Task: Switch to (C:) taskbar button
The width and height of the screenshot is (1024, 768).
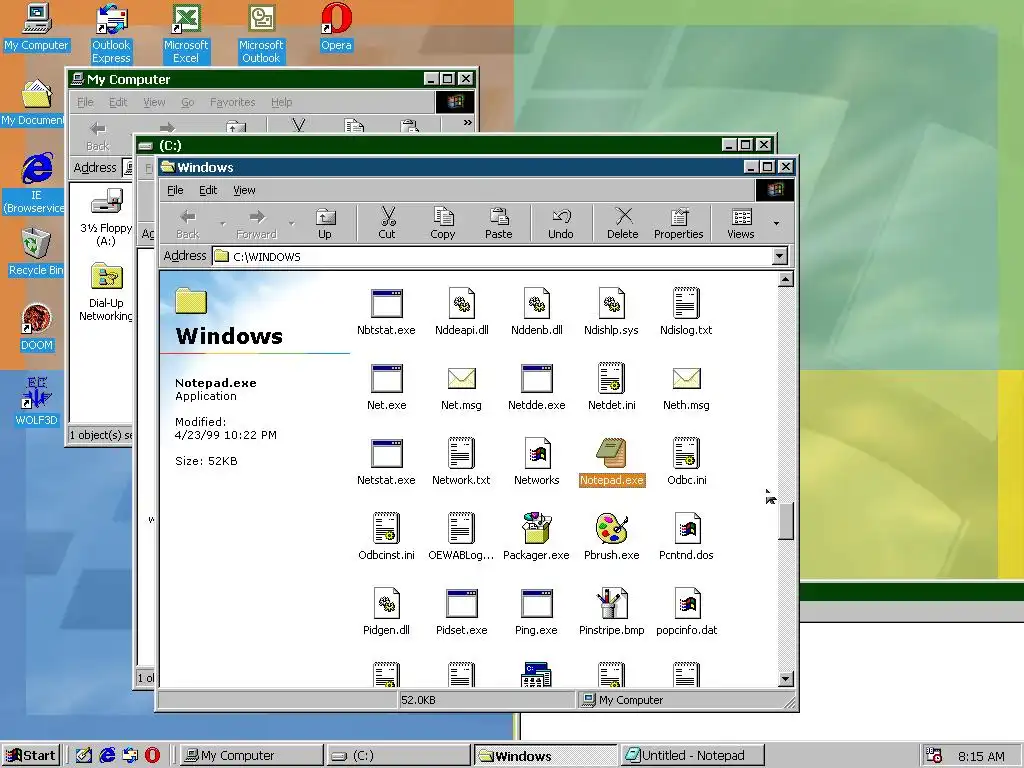Action: (398, 756)
